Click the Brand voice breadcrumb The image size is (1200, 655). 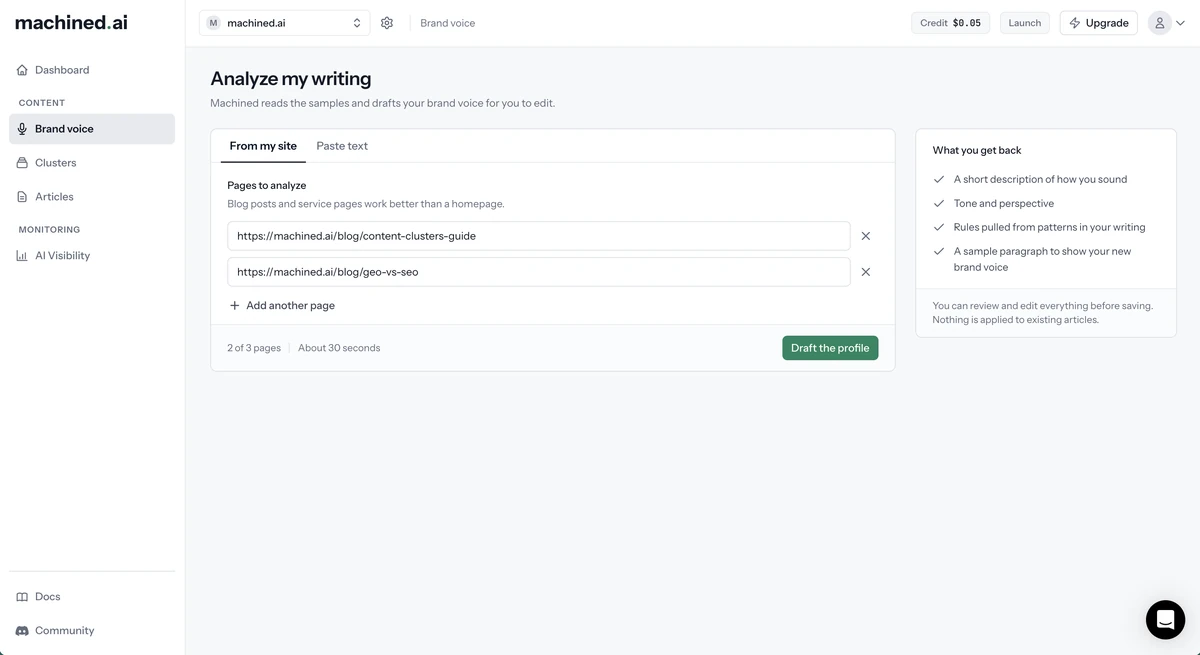447,23
